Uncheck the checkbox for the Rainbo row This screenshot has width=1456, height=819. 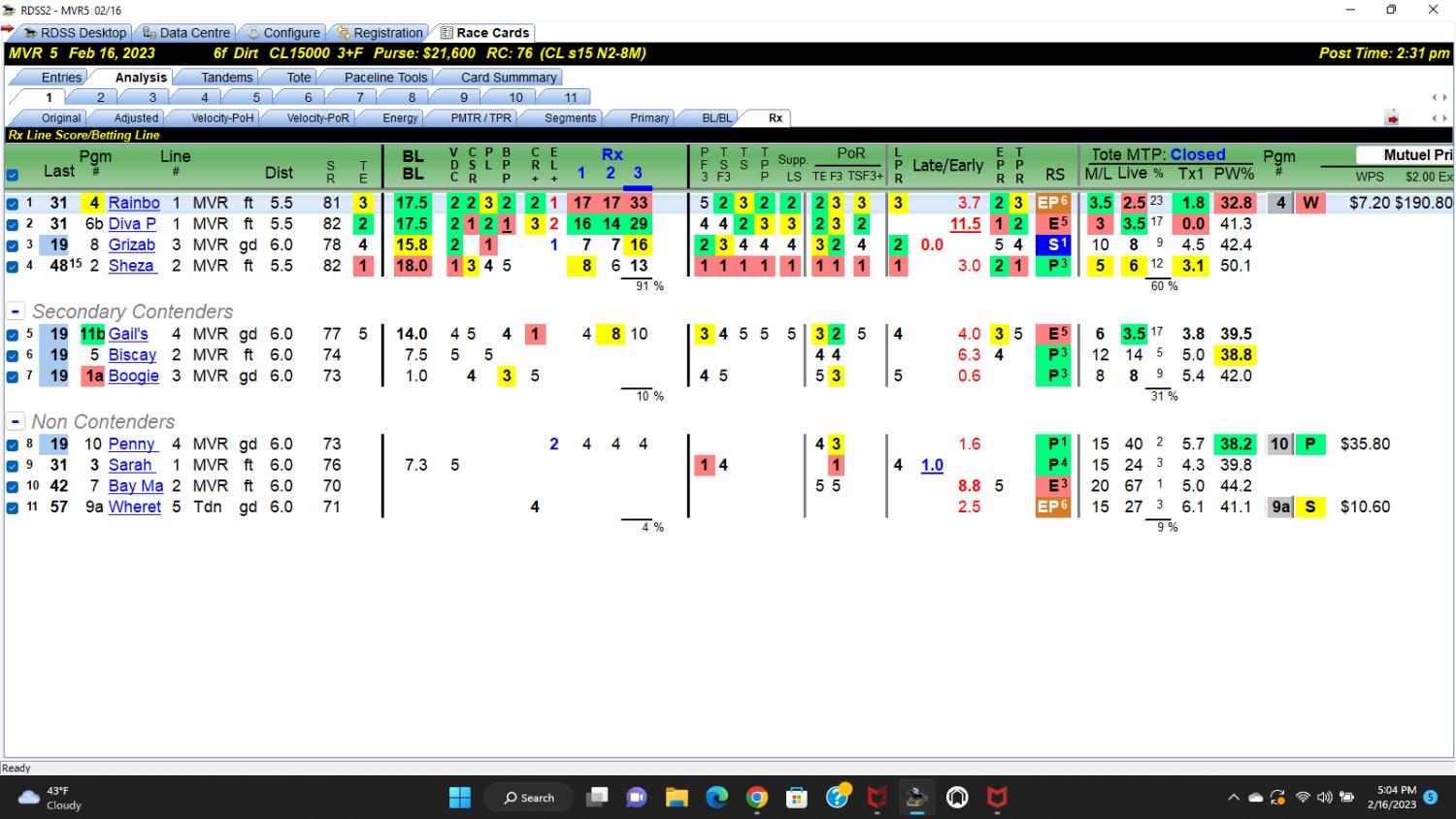[13, 204]
